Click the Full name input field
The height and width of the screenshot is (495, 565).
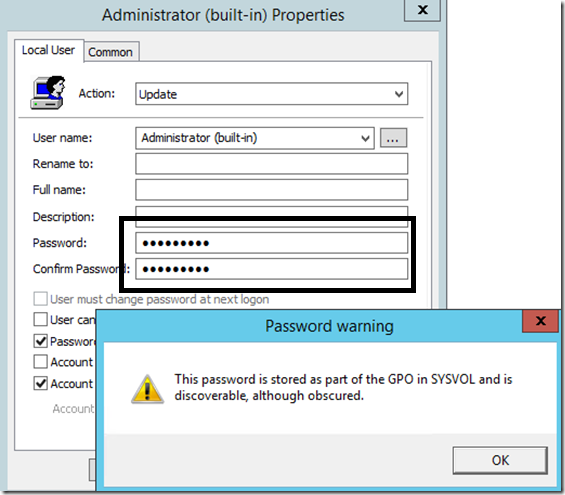pyautogui.click(x=272, y=190)
